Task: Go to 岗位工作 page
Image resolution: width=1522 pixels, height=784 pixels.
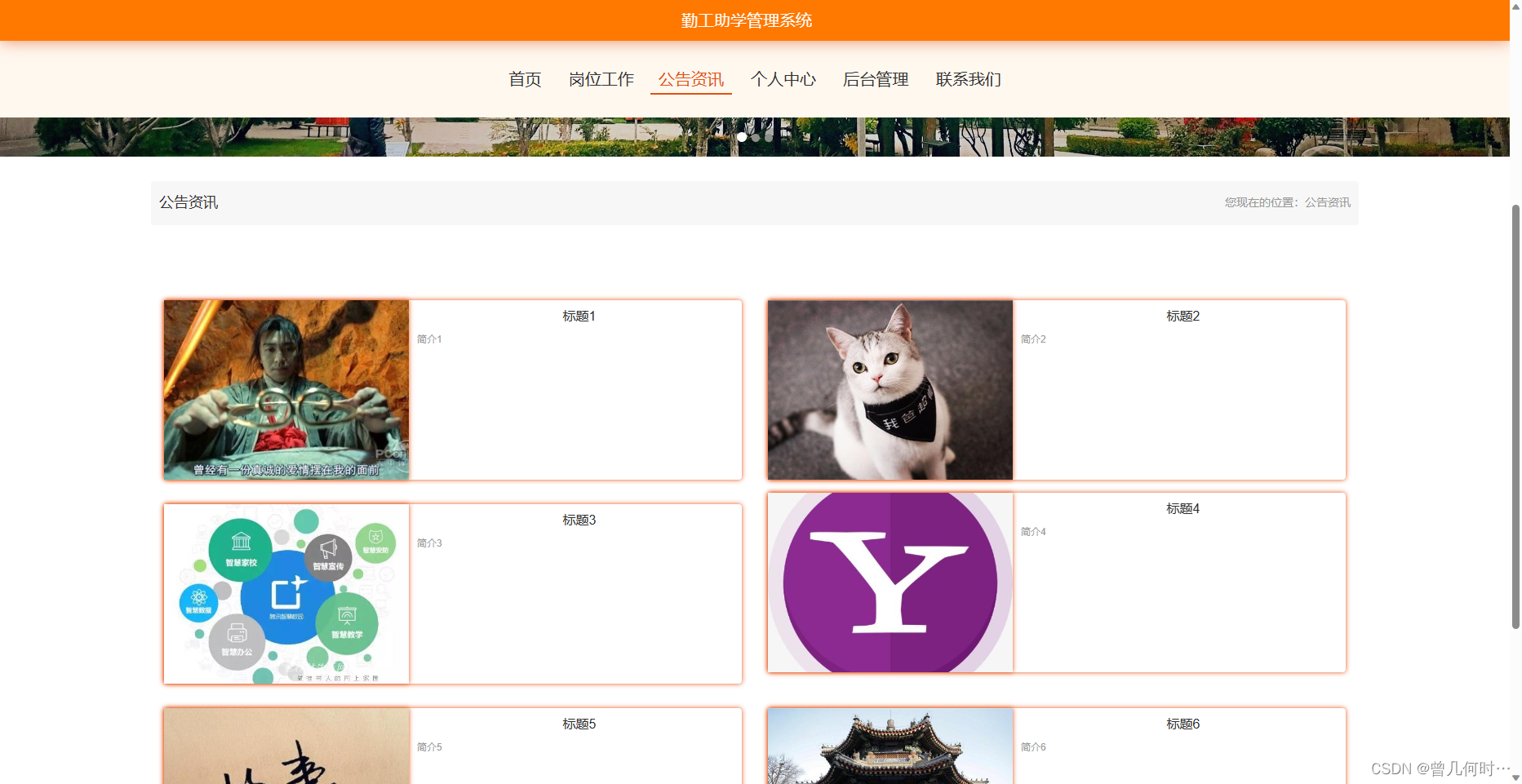Action: [601, 79]
